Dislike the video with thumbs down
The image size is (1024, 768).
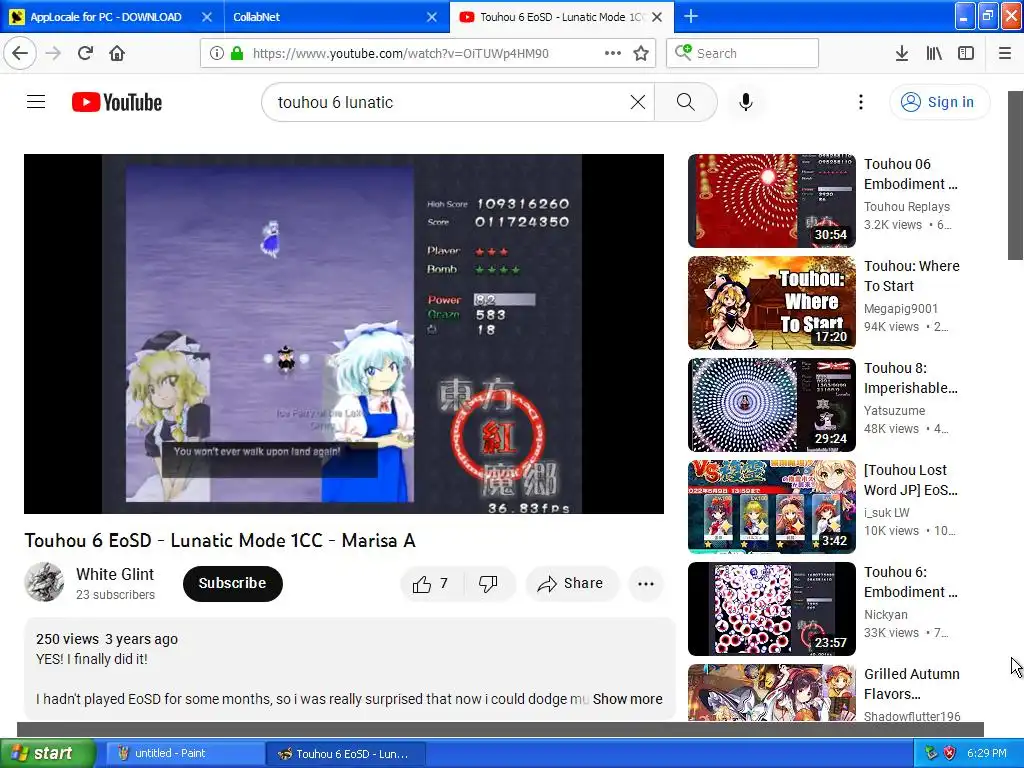point(488,583)
